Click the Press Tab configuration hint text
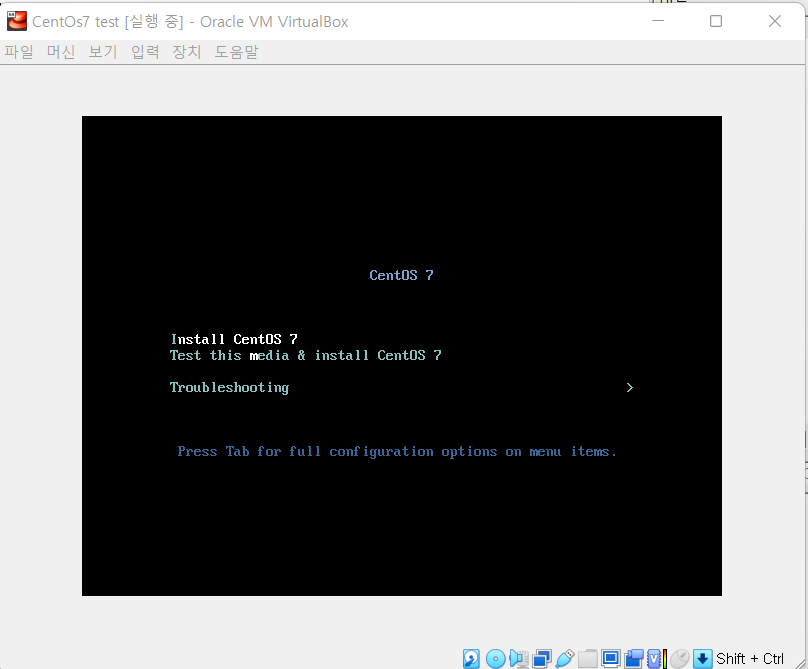 [x=397, y=451]
